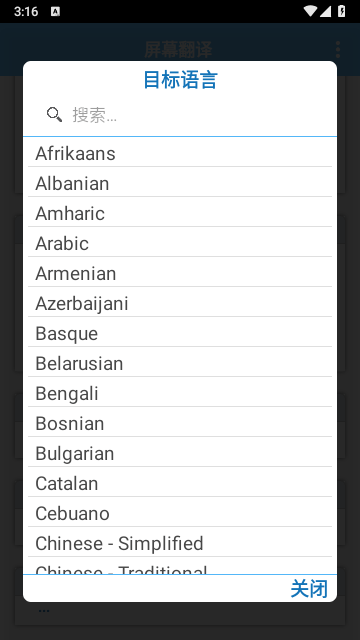This screenshot has width=360, height=640.
Task: Select Basque language option
Action: [x=180, y=333]
